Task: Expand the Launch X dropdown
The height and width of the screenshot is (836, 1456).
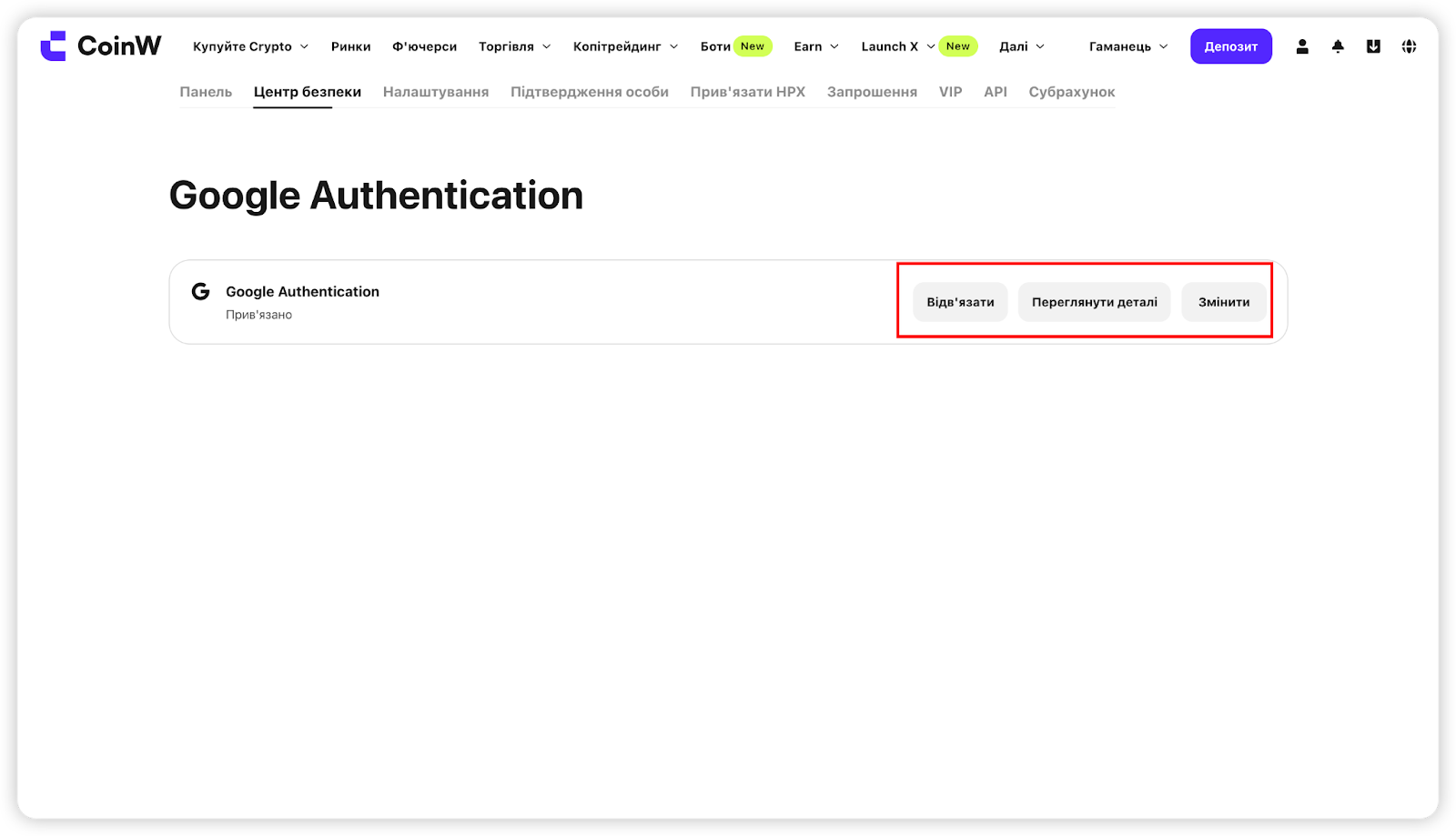Action: pos(897,46)
